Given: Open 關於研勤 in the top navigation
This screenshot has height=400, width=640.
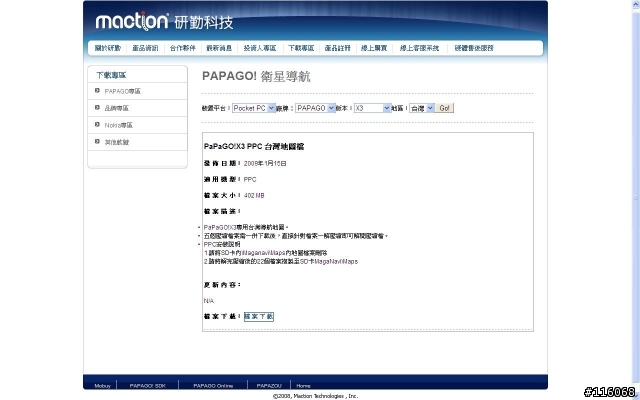Looking at the screenshot, I should pos(108,48).
